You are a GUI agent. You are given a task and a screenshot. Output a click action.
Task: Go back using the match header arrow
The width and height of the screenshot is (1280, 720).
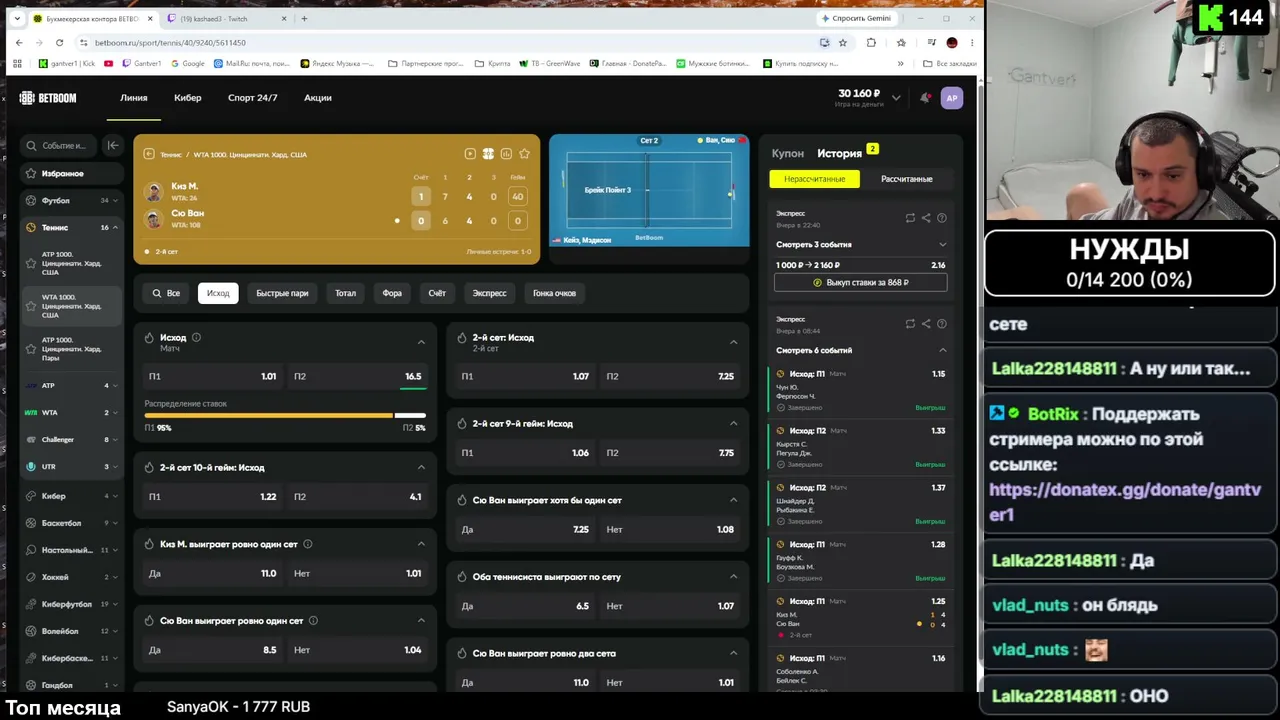(149, 154)
